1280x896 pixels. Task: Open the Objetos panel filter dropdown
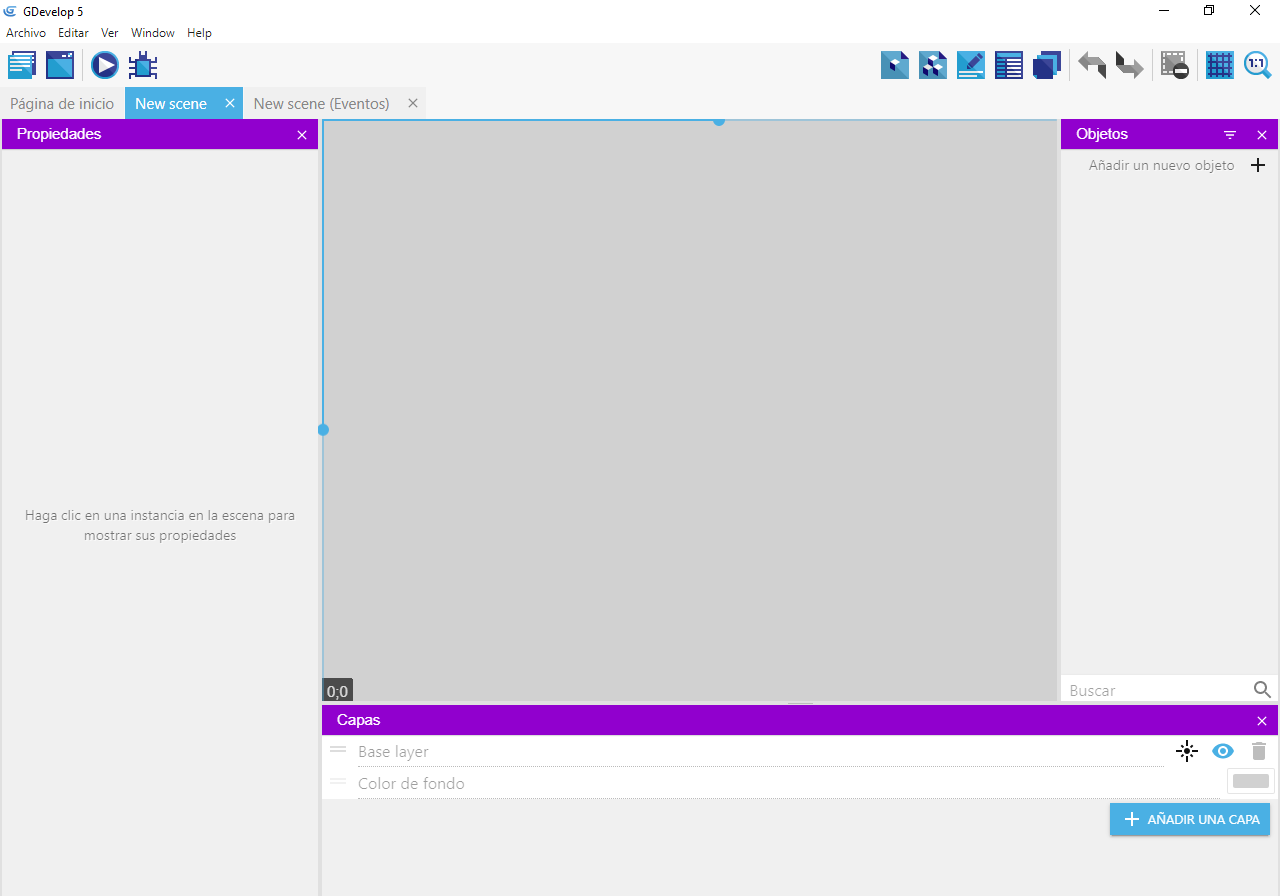pos(1230,135)
